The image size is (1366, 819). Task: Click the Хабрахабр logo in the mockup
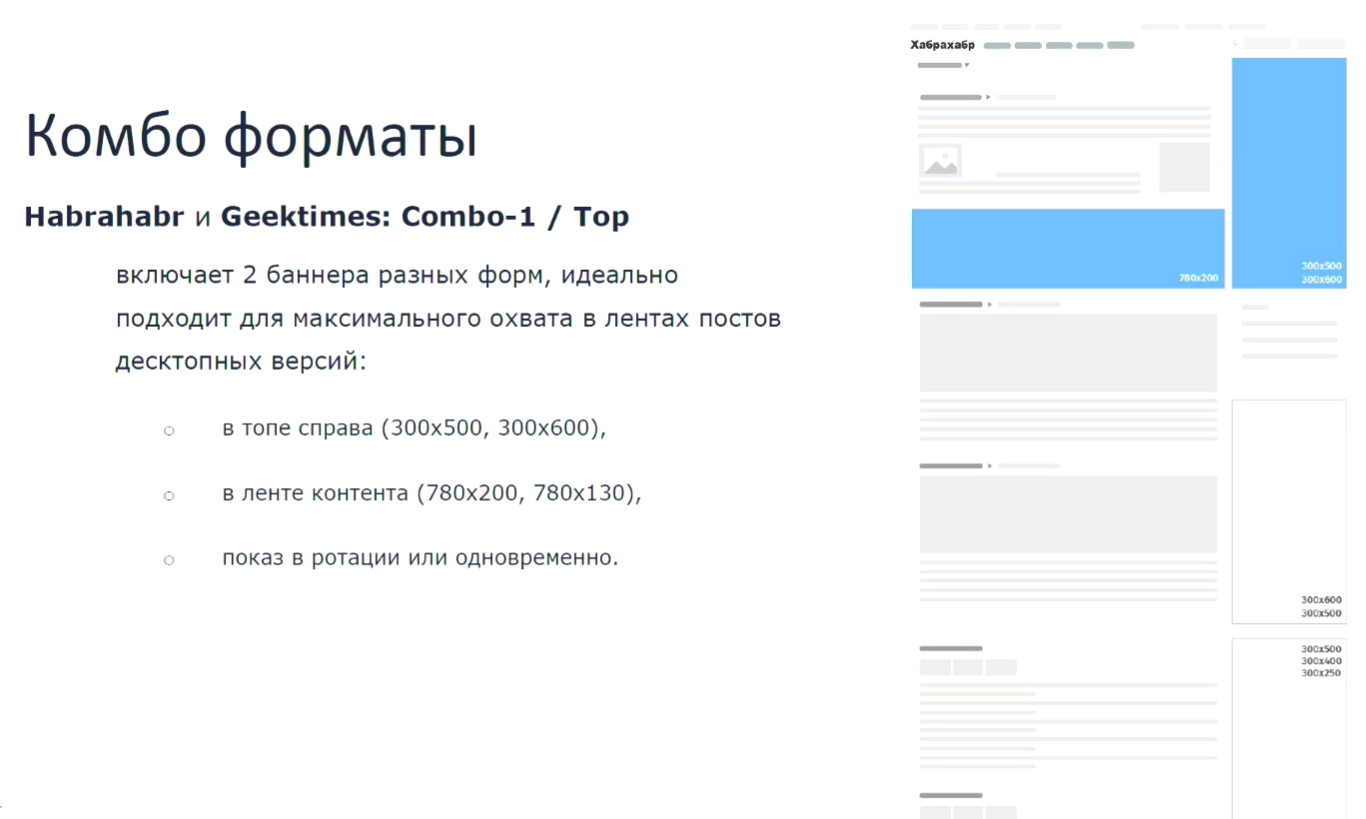942,45
